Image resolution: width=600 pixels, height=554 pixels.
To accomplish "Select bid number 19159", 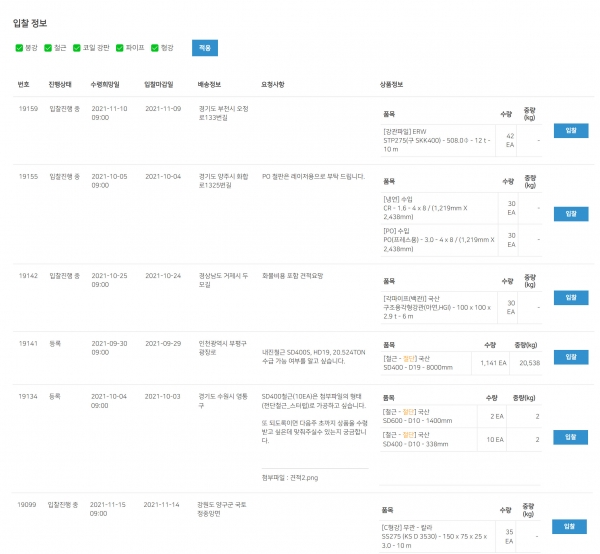I will click(x=28, y=109).
